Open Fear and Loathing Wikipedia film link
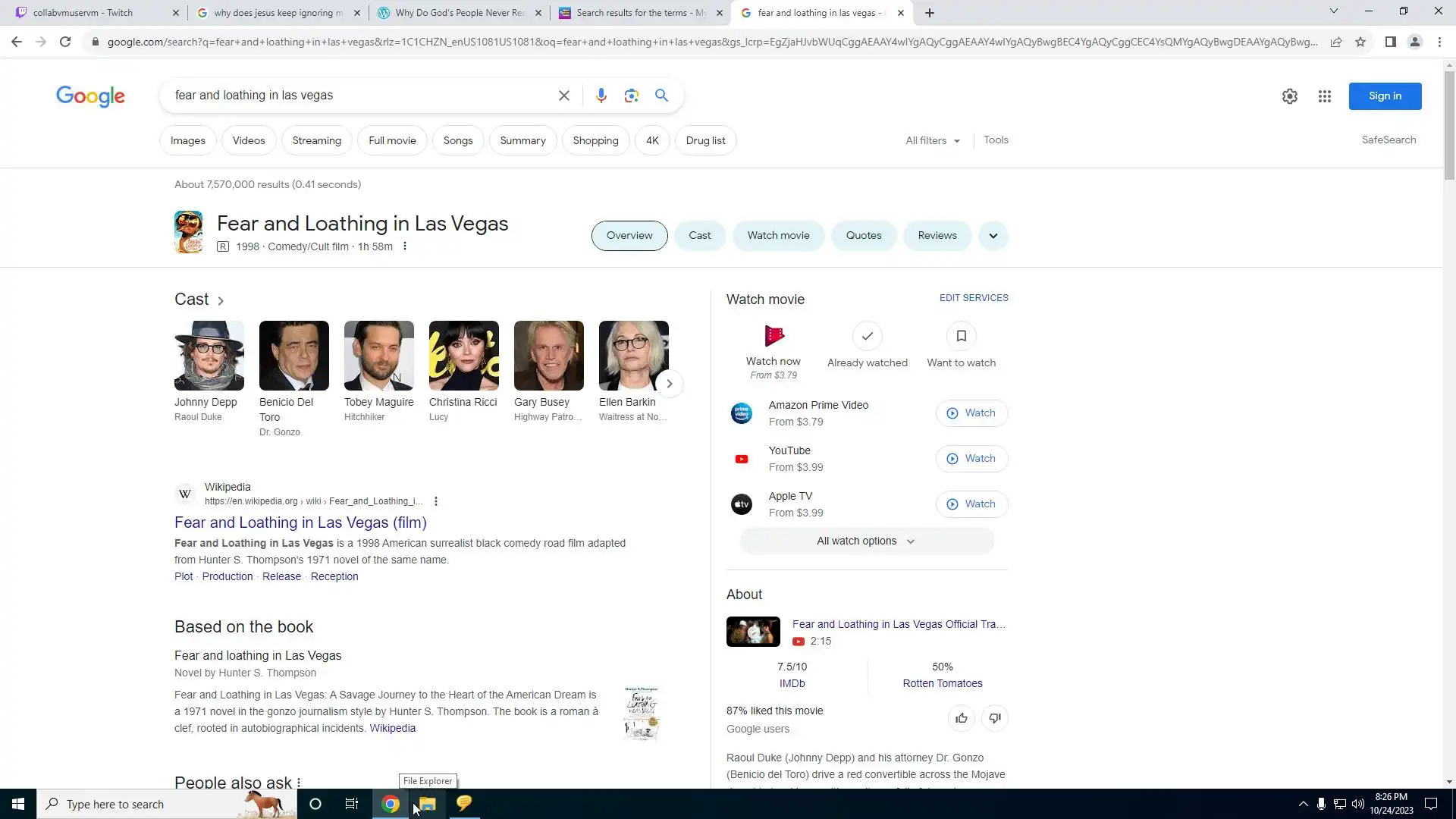Viewport: 1456px width, 819px height. (x=300, y=522)
